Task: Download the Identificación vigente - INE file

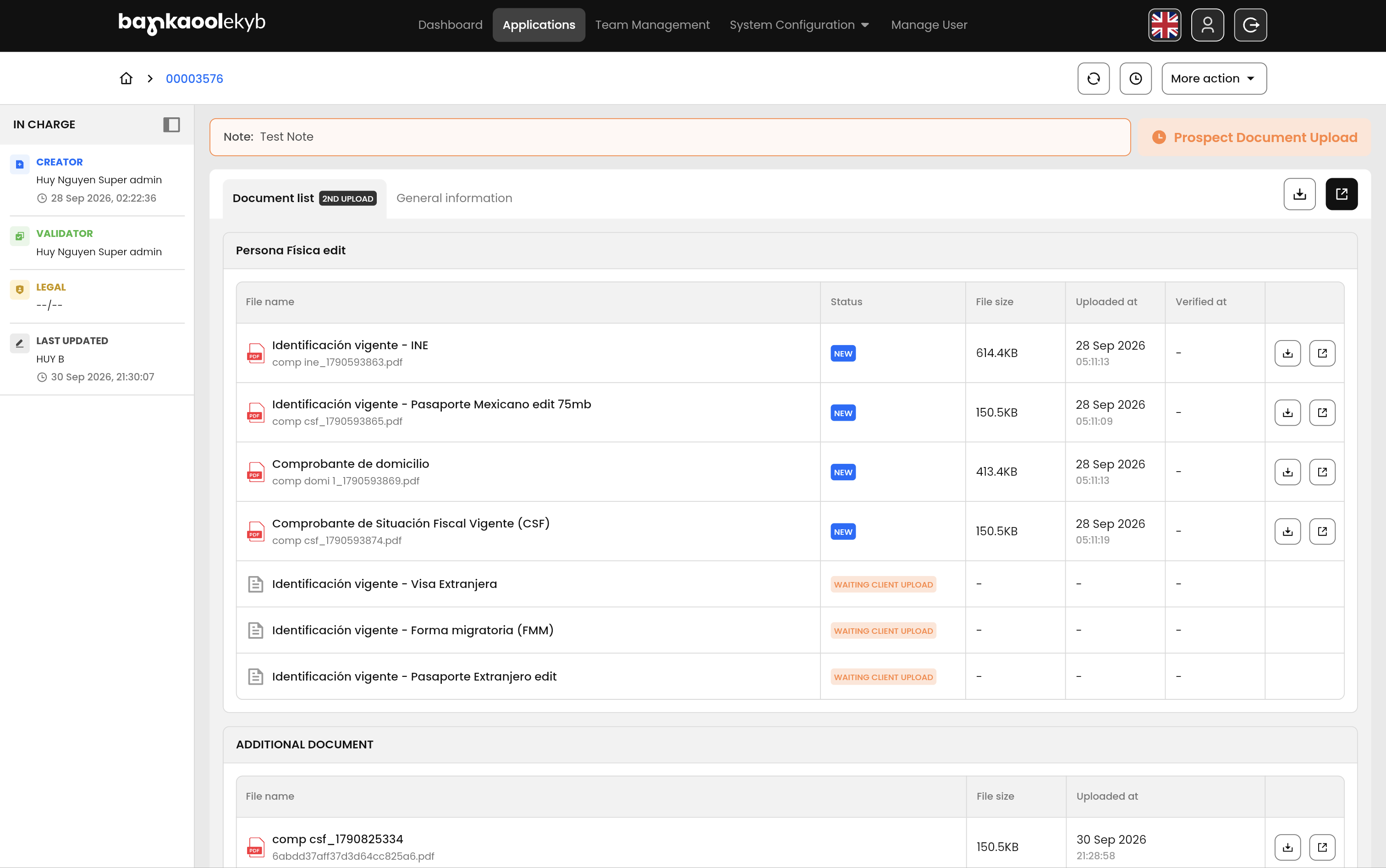Action: coord(1288,353)
